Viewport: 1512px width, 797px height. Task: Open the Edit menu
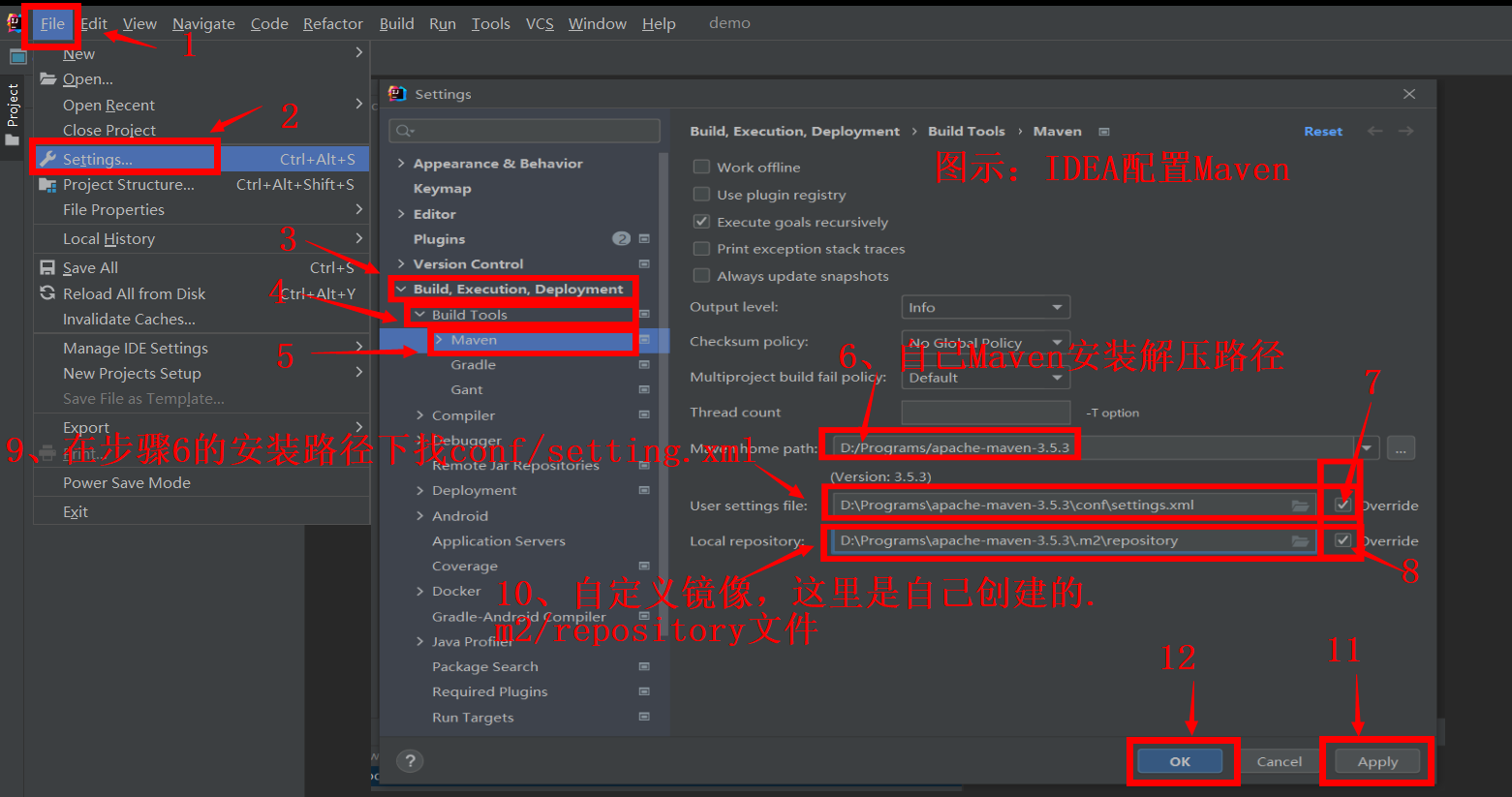(94, 24)
